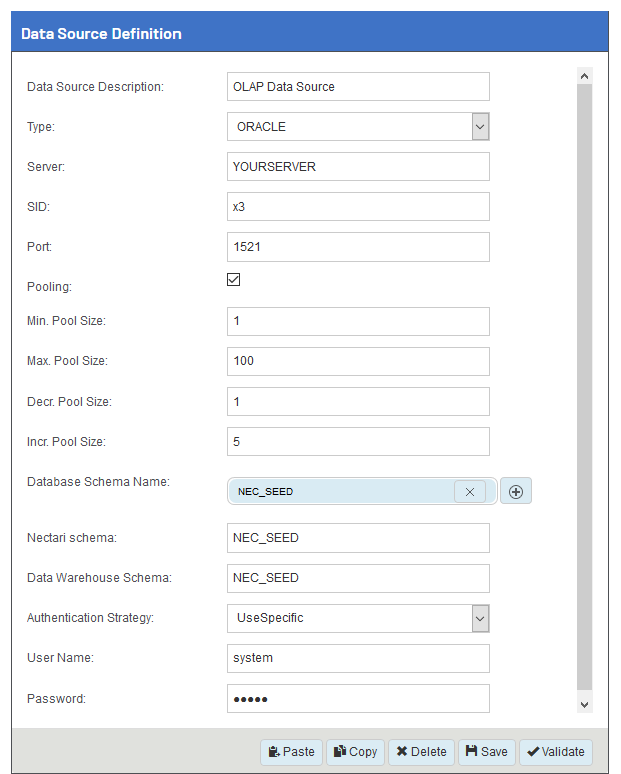Validate the data source connection
The image size is (621, 774).
[555, 752]
